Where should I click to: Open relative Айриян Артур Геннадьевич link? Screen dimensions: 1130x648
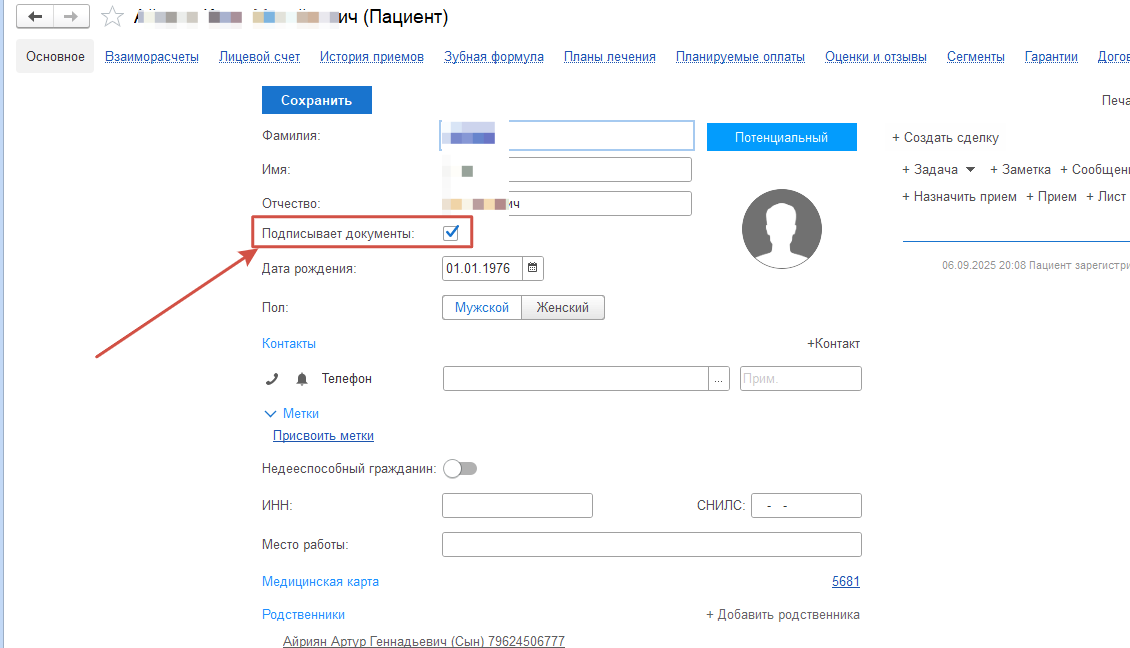(x=424, y=641)
